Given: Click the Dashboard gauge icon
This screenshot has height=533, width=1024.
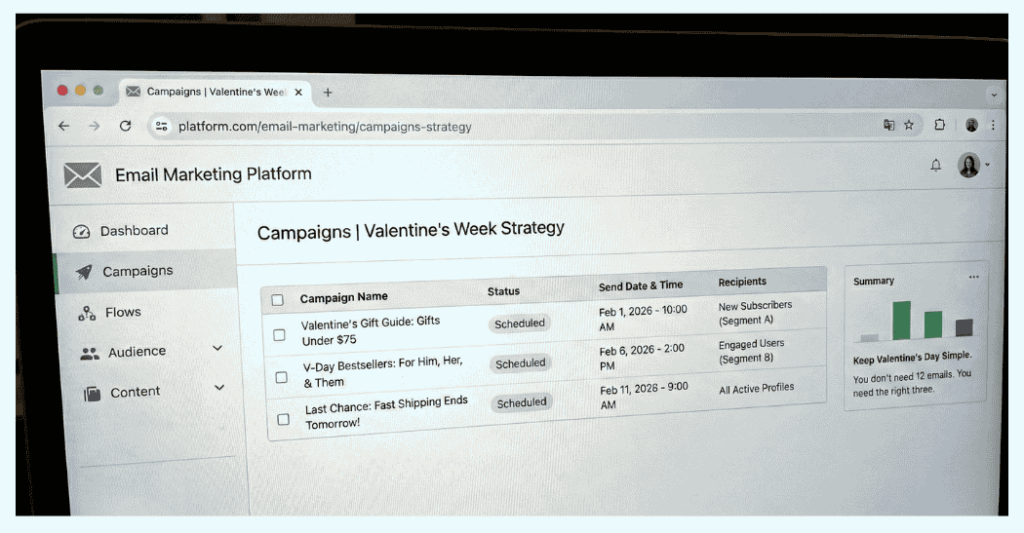Looking at the screenshot, I should (81, 231).
